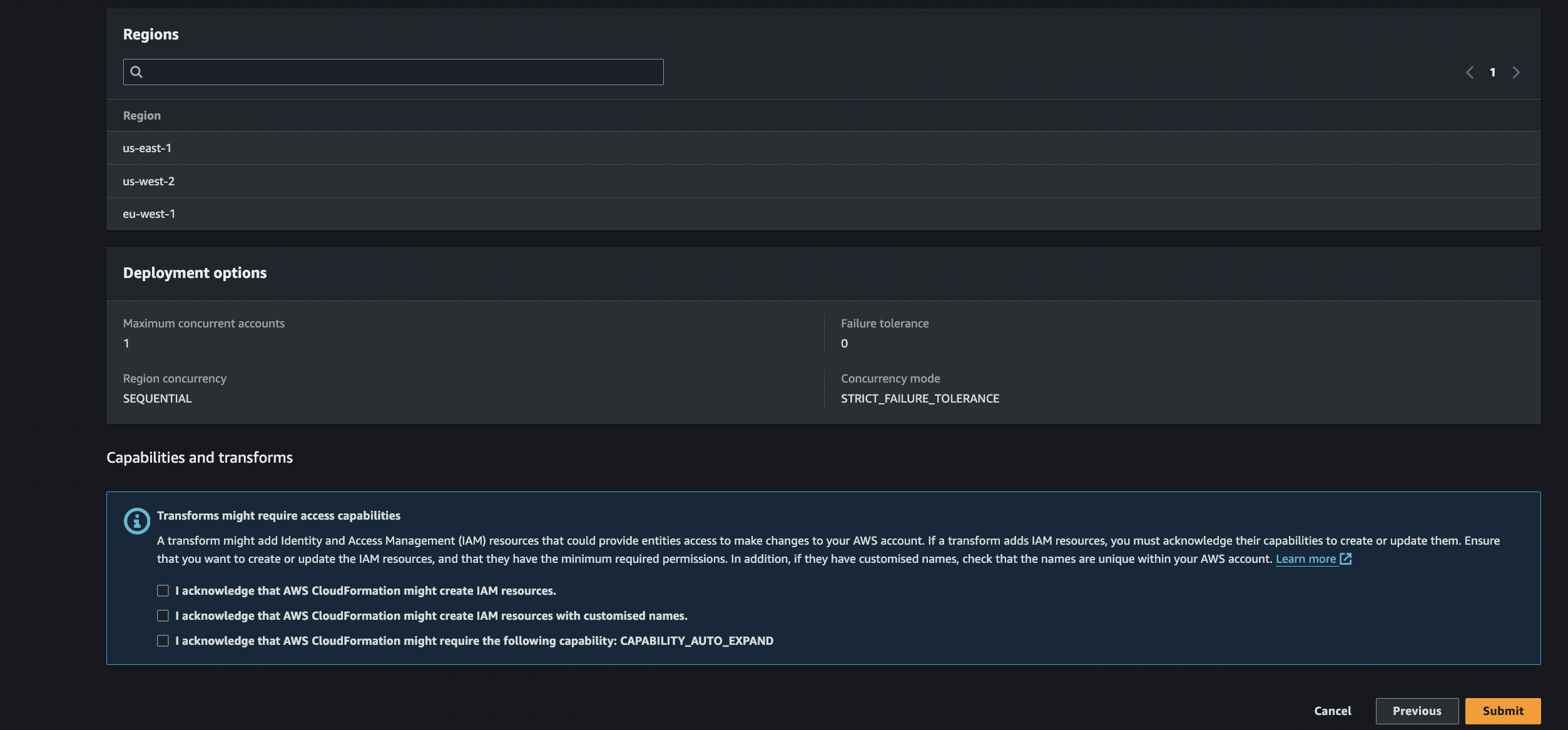Screen dimensions: 1568x730
Task: Select the us-east-1 region row
Action: 147,148
